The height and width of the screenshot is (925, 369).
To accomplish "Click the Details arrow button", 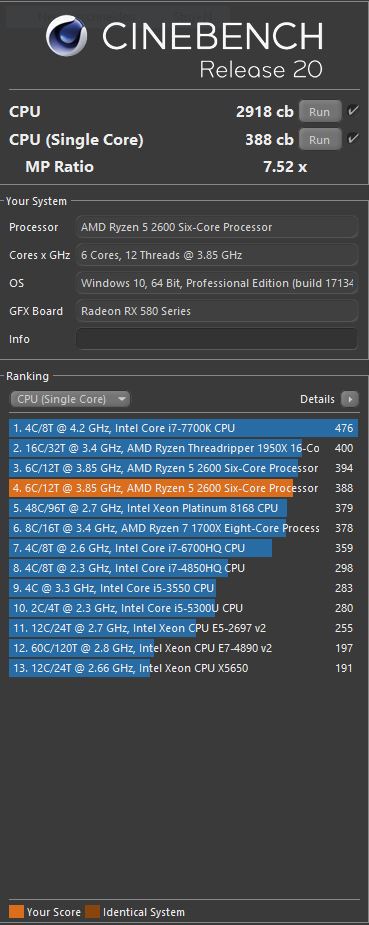I will tap(350, 399).
